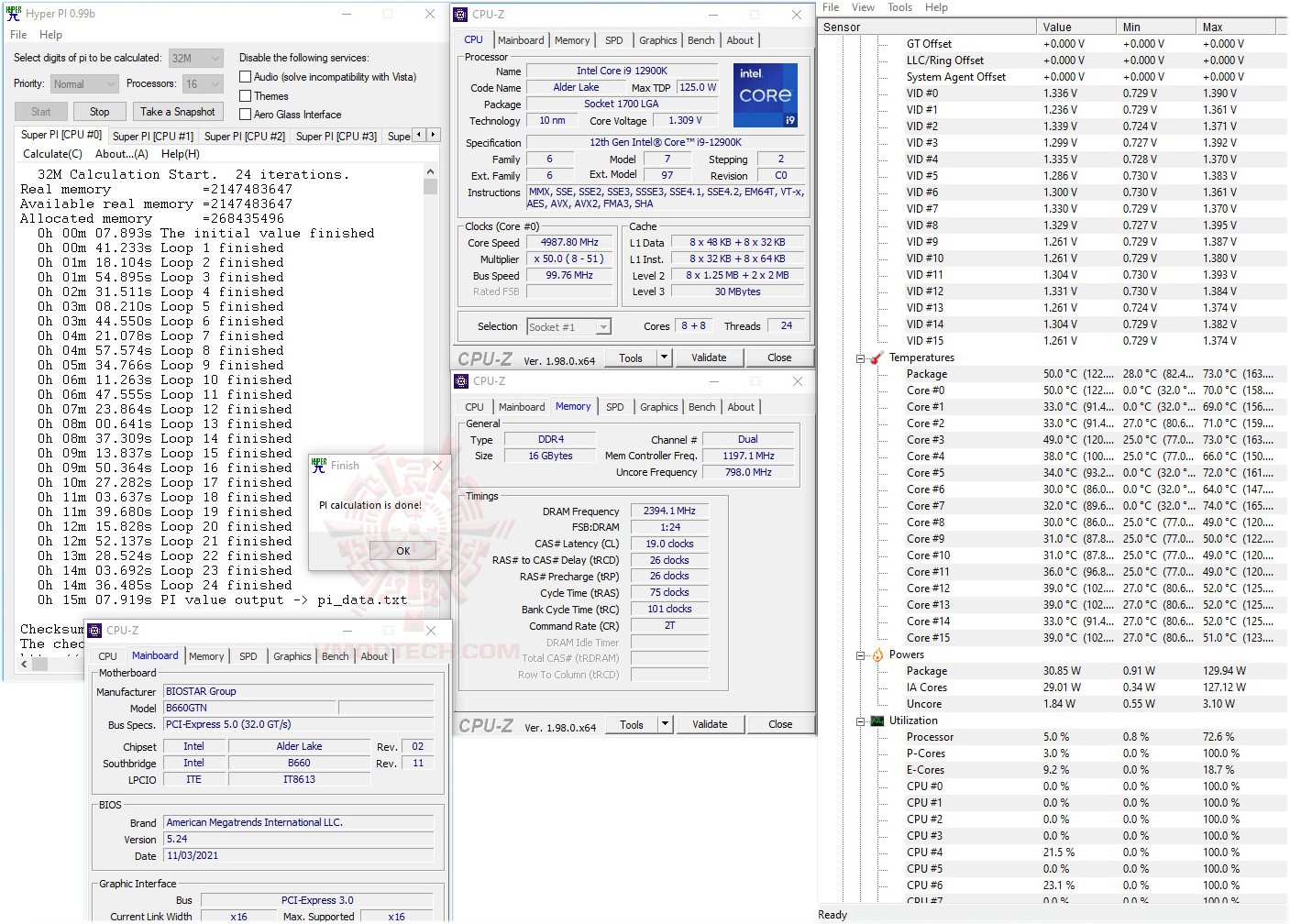Toggle the Themes checkbox
This screenshot has width=1290, height=924.
[x=245, y=95]
